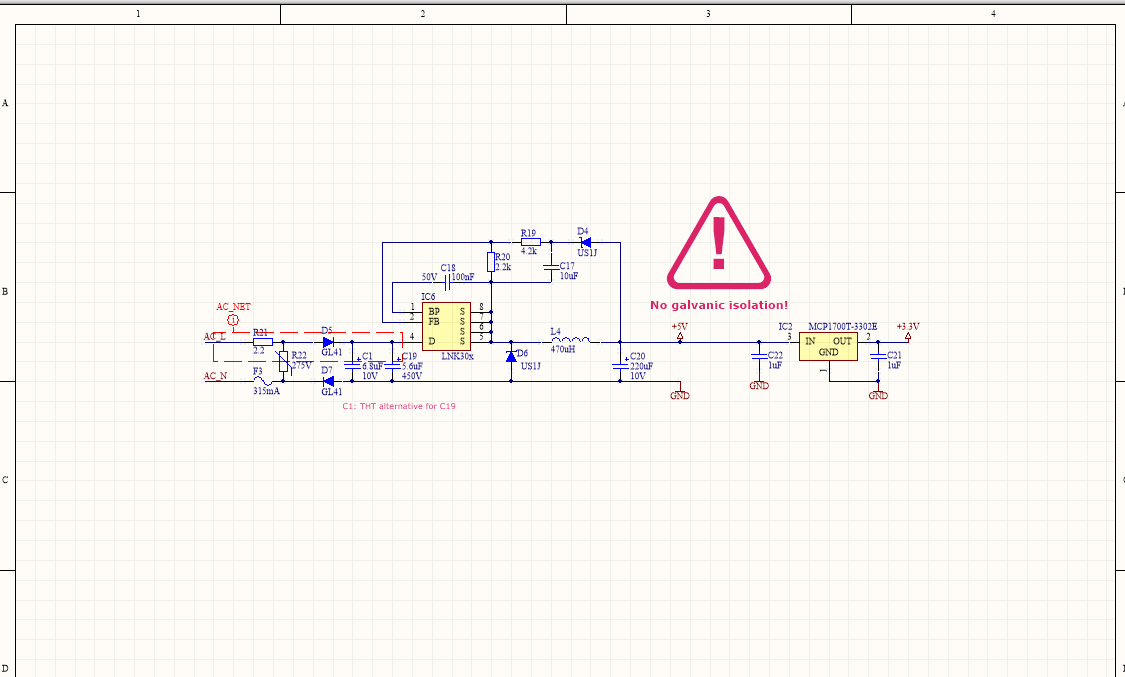Click the 4.2k value under R19

coord(529,251)
